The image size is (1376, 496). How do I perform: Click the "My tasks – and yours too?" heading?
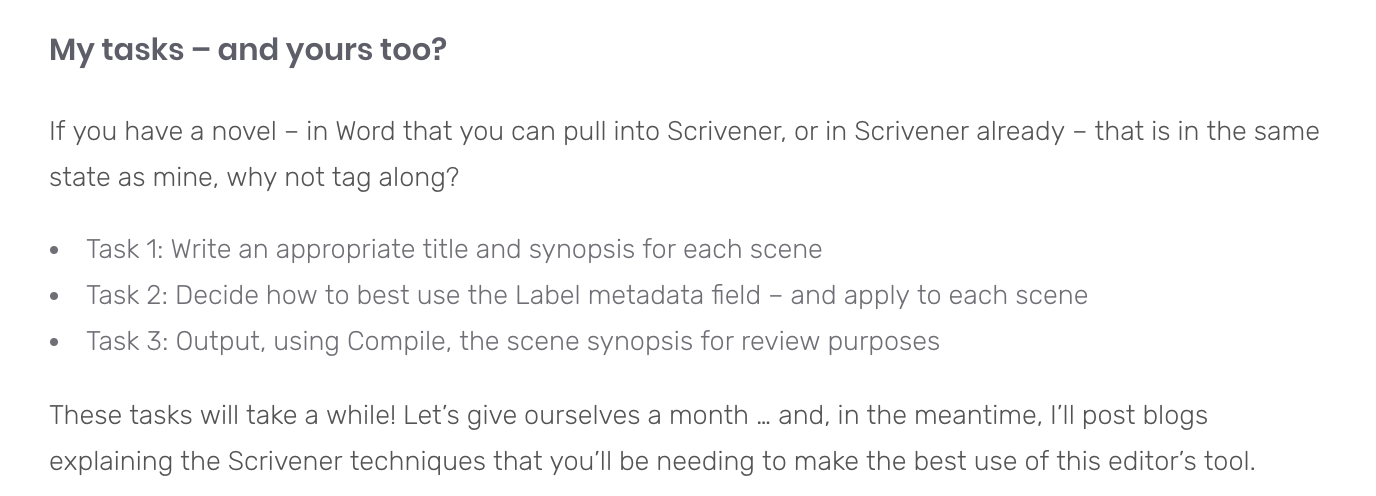[x=248, y=49]
